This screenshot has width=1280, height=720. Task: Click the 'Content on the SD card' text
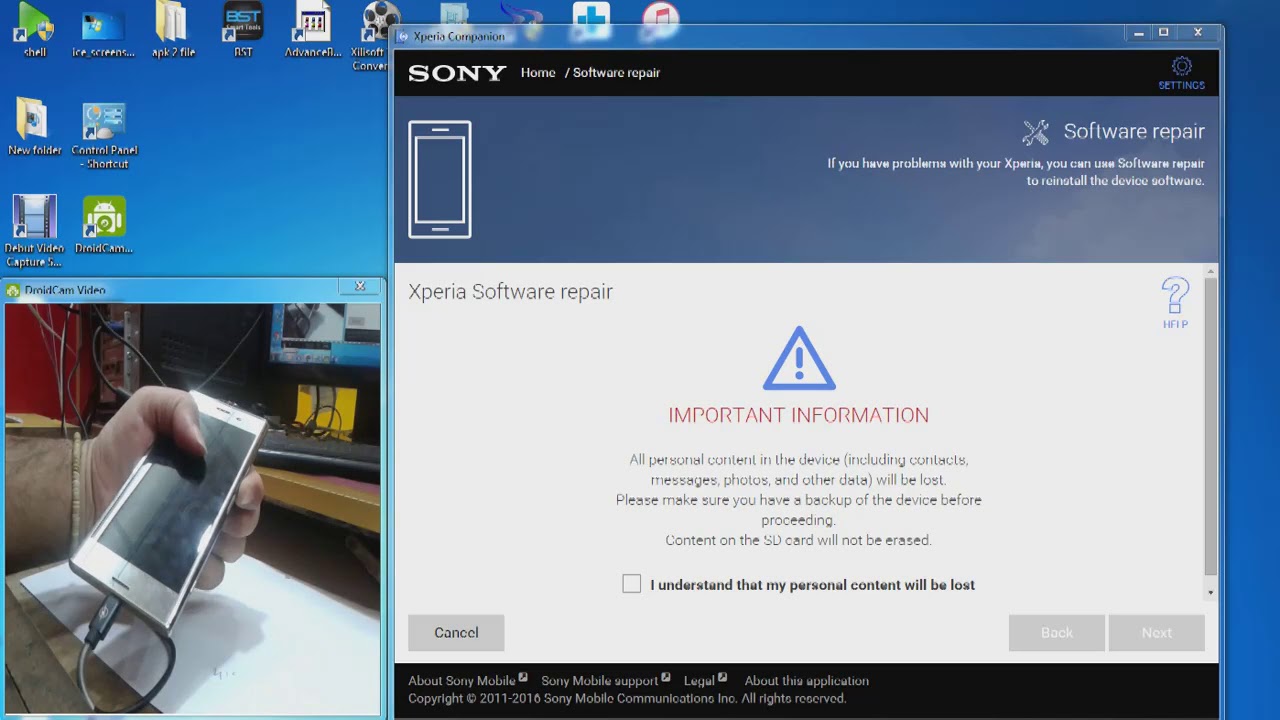click(x=799, y=540)
